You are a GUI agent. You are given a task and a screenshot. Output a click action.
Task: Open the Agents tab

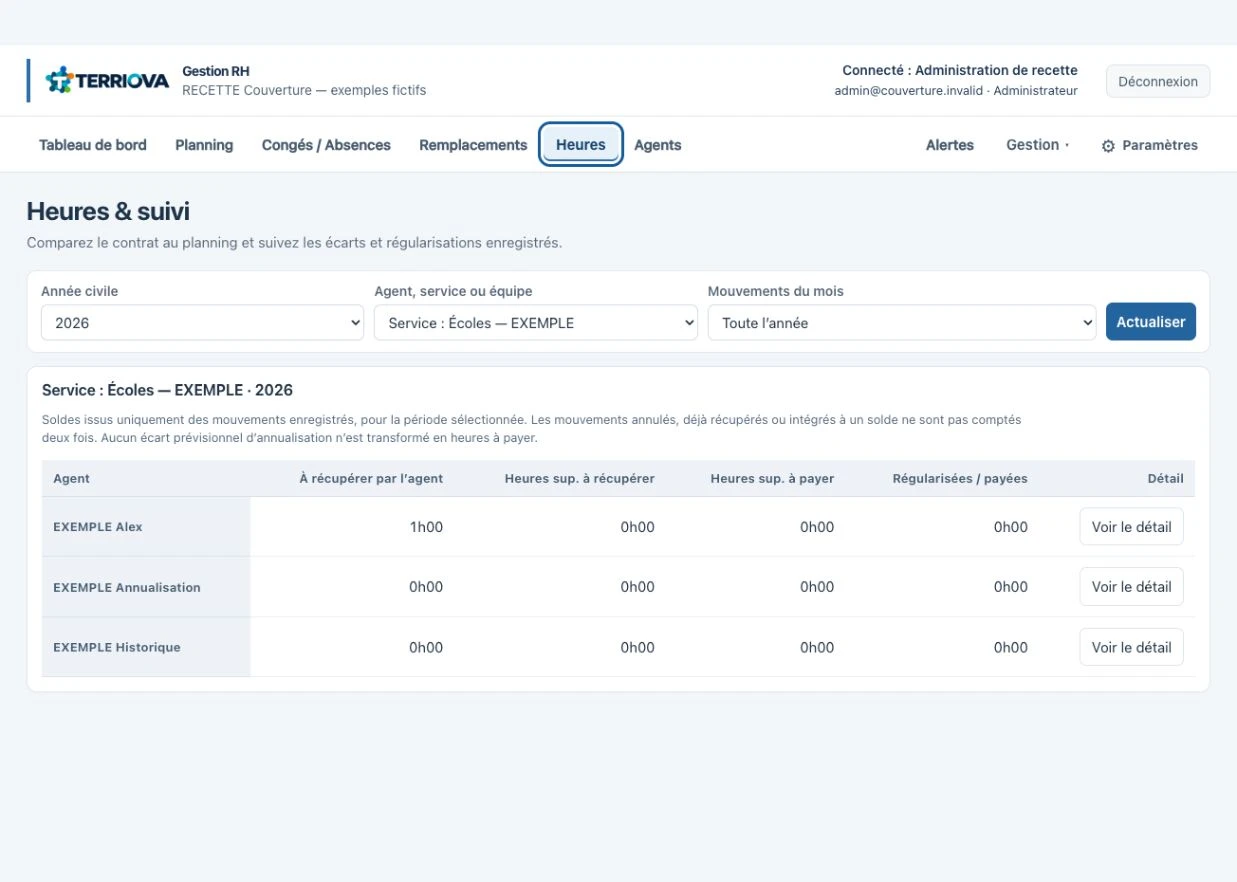tap(658, 145)
